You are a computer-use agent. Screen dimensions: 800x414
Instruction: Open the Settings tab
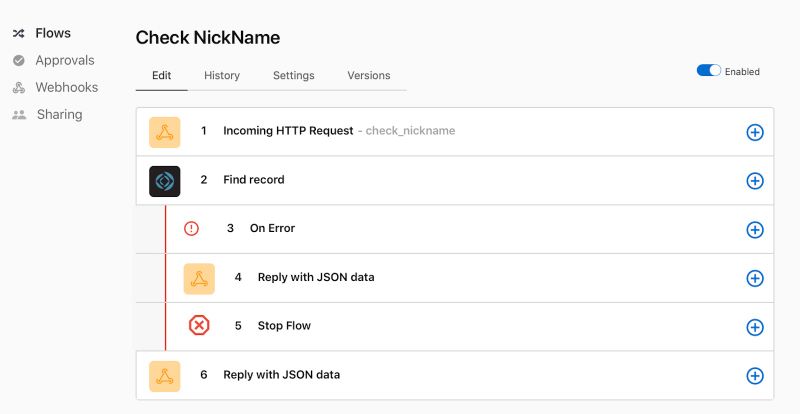293,76
